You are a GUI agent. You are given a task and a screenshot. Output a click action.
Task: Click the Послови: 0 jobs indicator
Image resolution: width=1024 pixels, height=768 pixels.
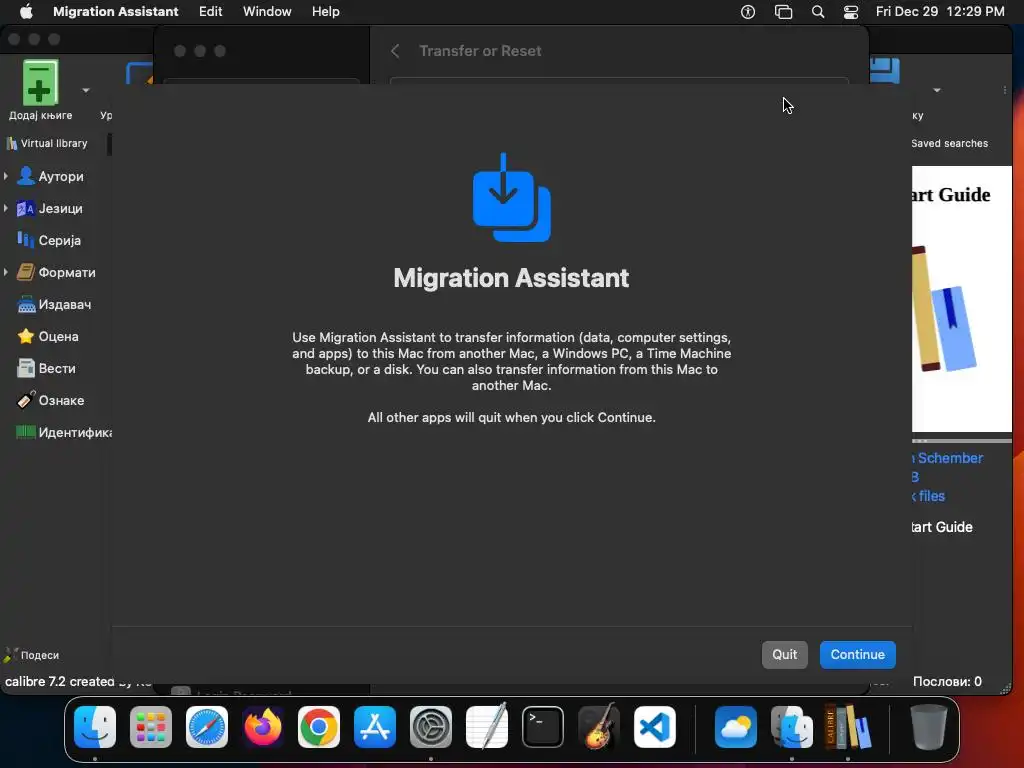pyautogui.click(x=947, y=681)
